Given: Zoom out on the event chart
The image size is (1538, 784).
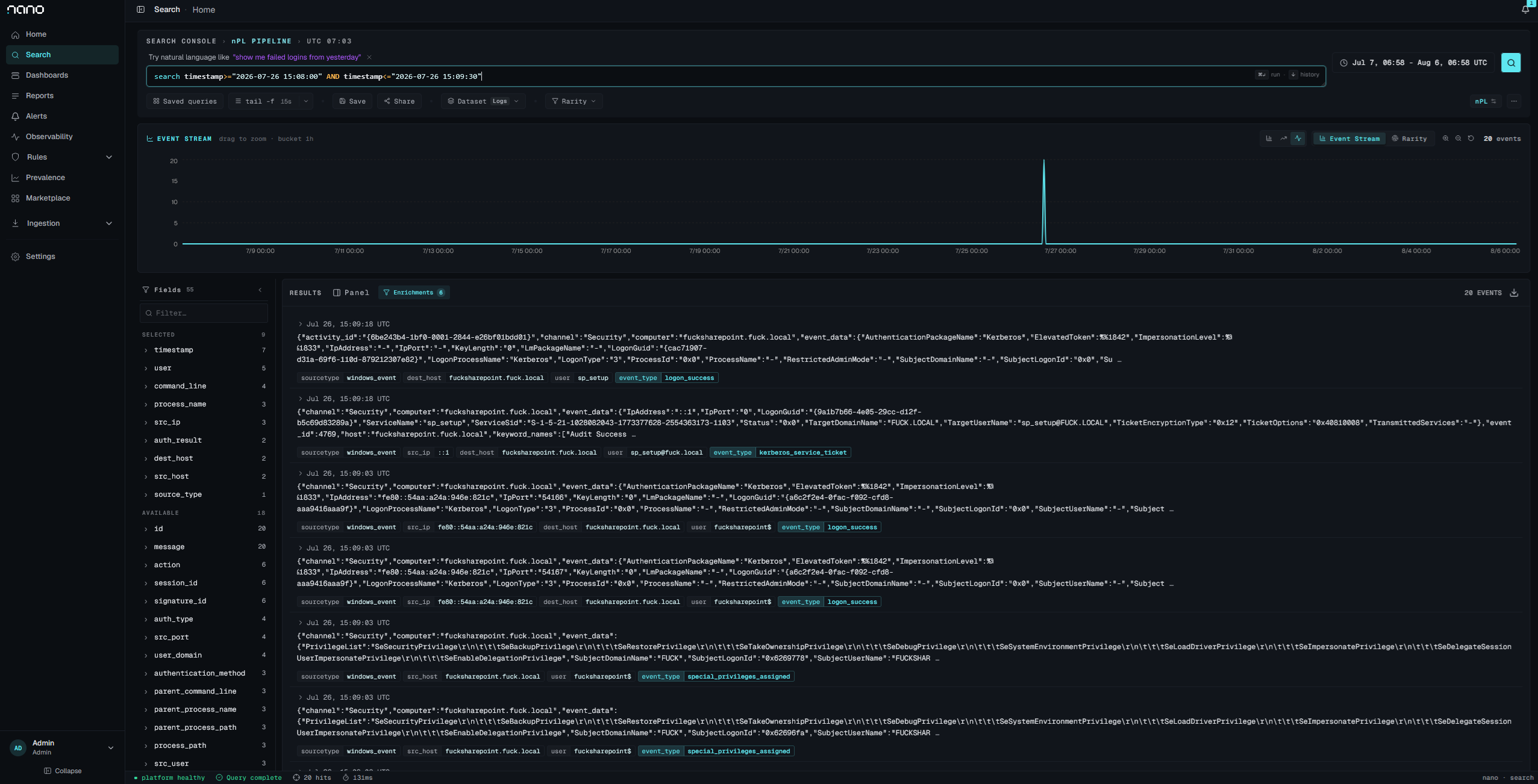Looking at the screenshot, I should point(1458,138).
